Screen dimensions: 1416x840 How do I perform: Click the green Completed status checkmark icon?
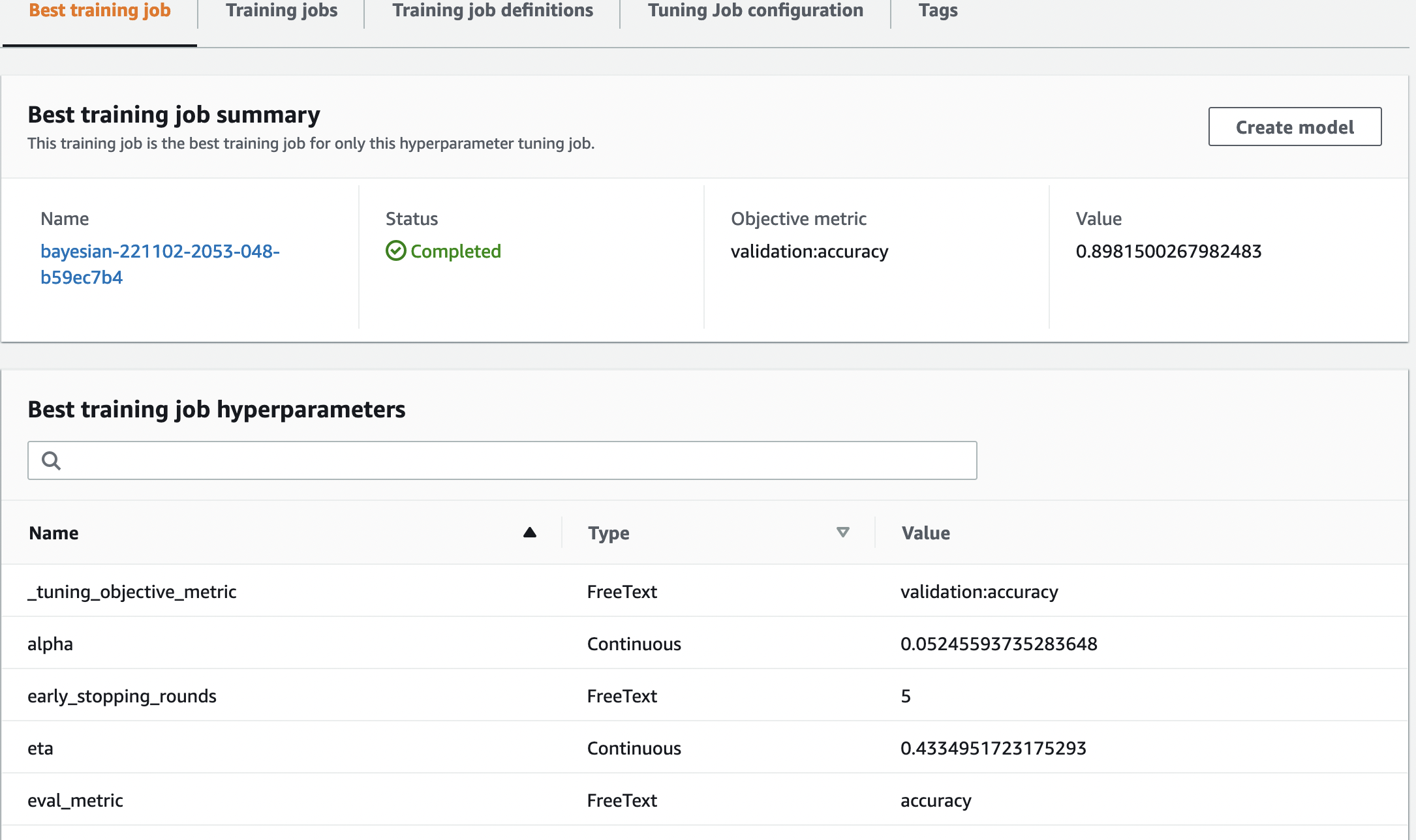click(x=395, y=251)
